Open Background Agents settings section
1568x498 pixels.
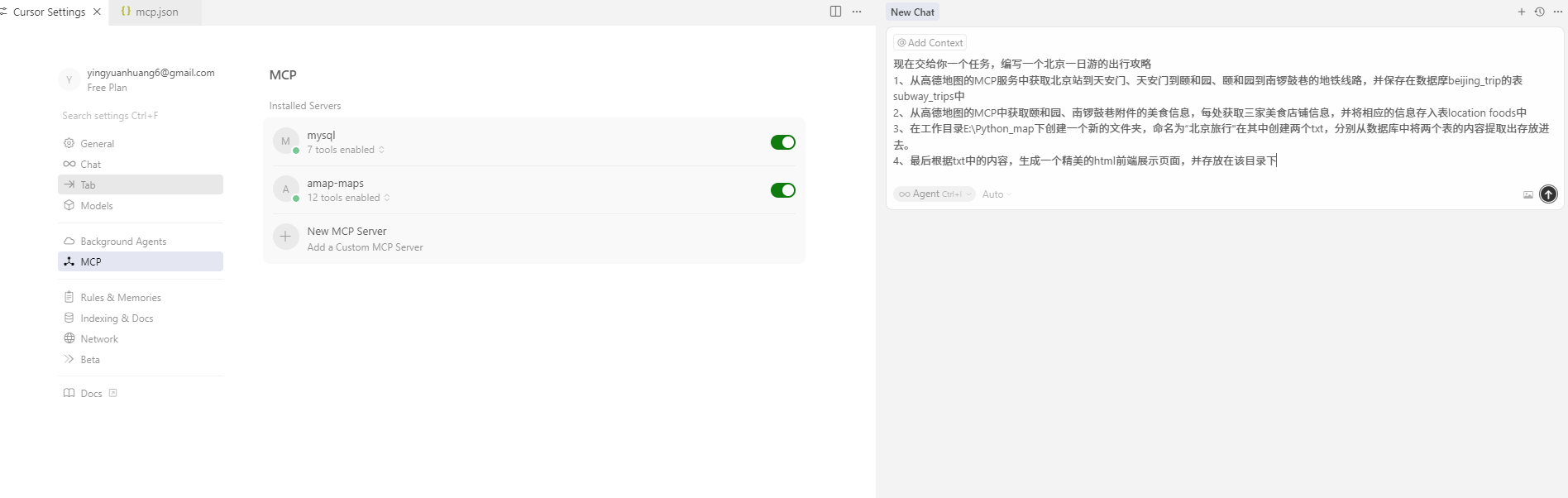coord(141,241)
